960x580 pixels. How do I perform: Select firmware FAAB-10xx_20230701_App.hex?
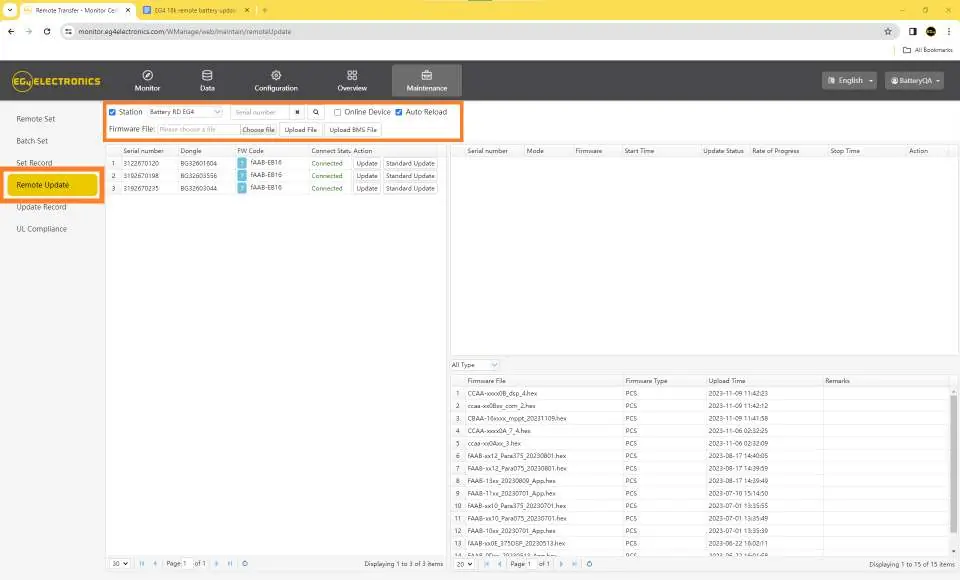click(511, 531)
